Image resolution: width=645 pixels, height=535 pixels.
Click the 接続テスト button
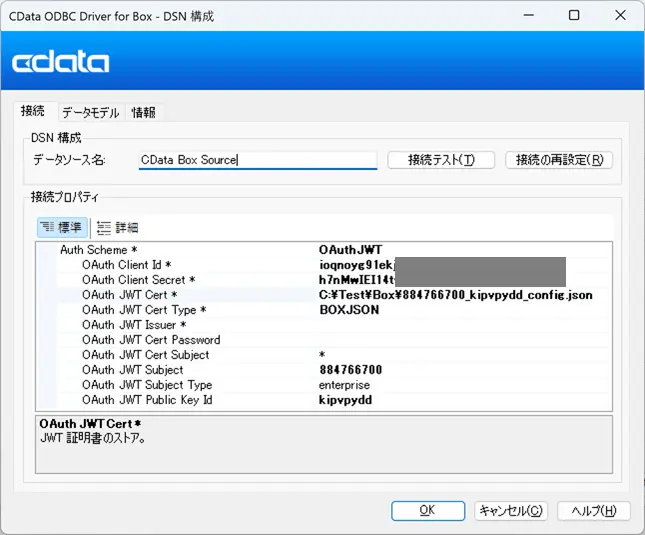pos(439,160)
